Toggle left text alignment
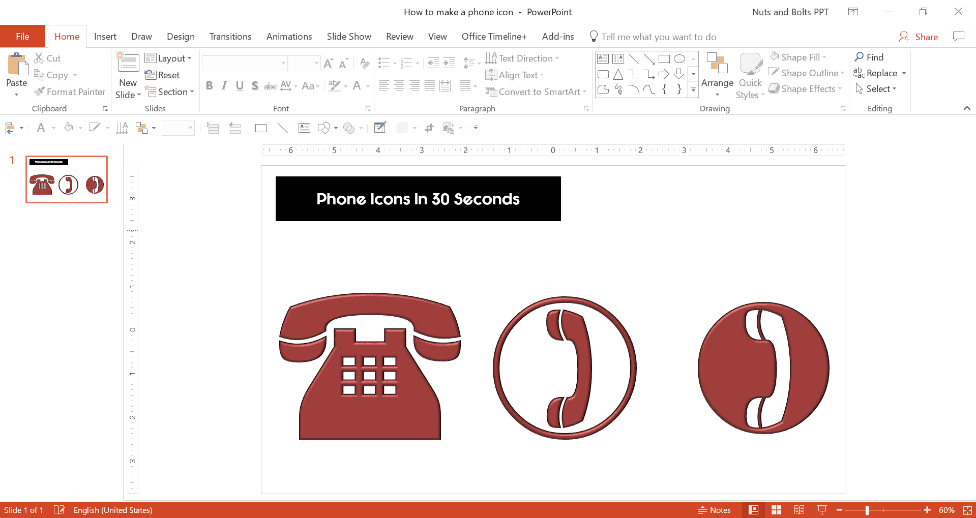The width and height of the screenshot is (976, 518). click(384, 85)
